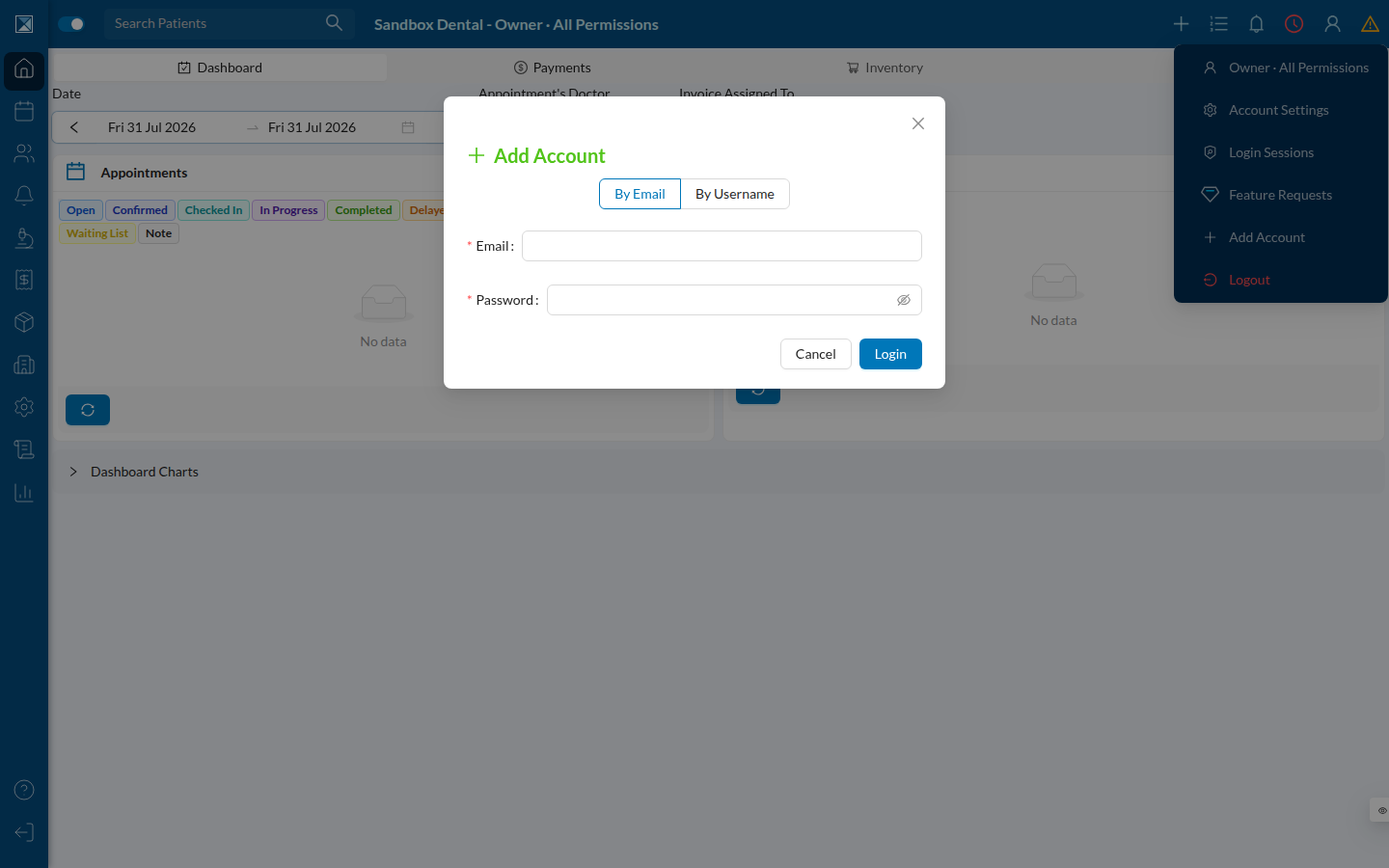
Task: Click the refresh button below Appointments
Action: click(x=88, y=410)
